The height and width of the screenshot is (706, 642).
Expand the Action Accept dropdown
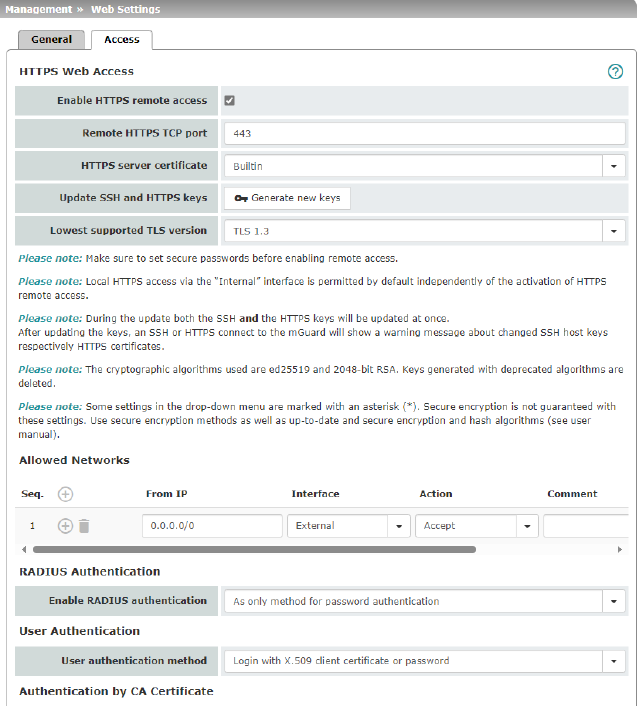(x=476, y=526)
